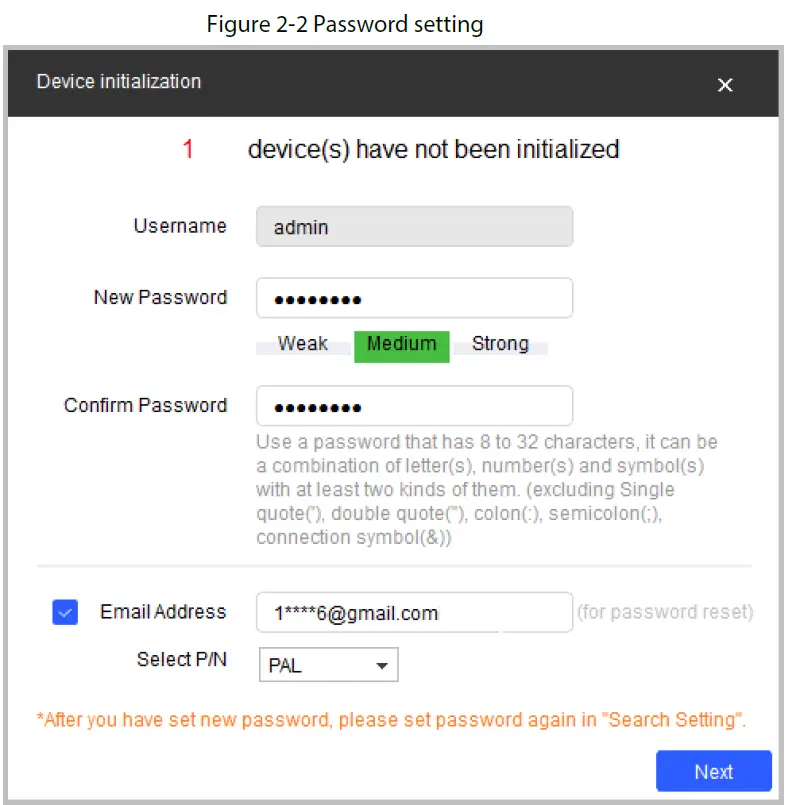Screen dimensions: 790x805
Task: Close the Device initialization dialog
Action: (725, 85)
